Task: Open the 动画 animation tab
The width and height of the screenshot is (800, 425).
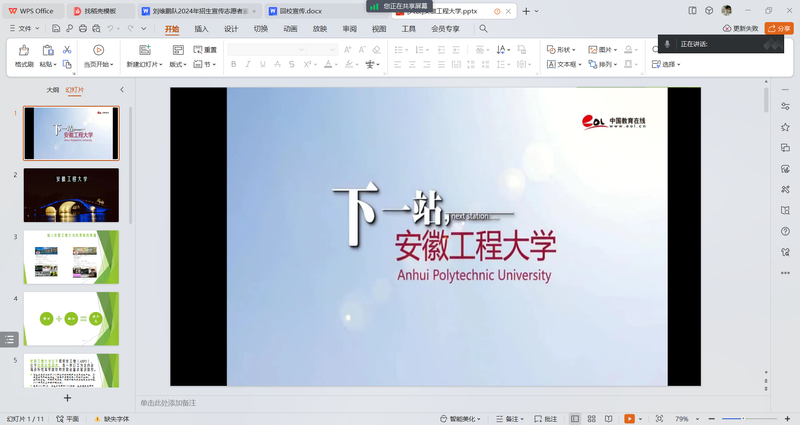Action: click(290, 29)
